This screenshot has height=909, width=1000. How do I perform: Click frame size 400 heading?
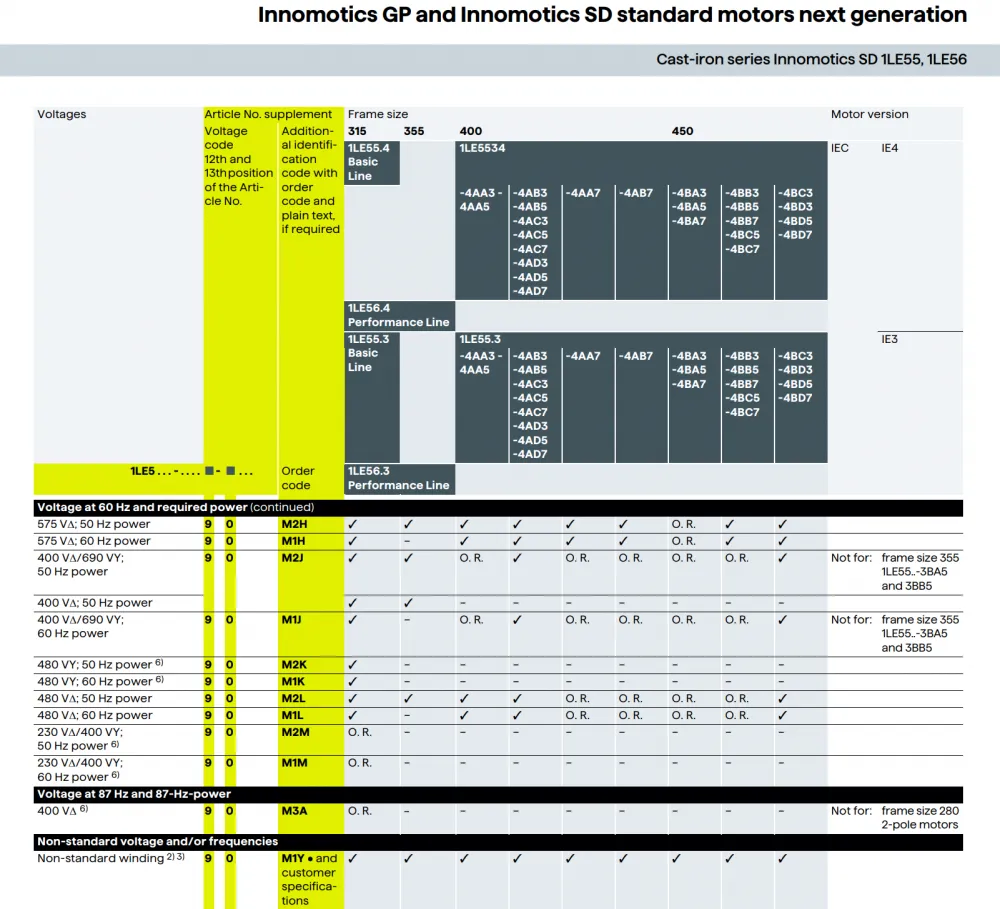tap(471, 131)
